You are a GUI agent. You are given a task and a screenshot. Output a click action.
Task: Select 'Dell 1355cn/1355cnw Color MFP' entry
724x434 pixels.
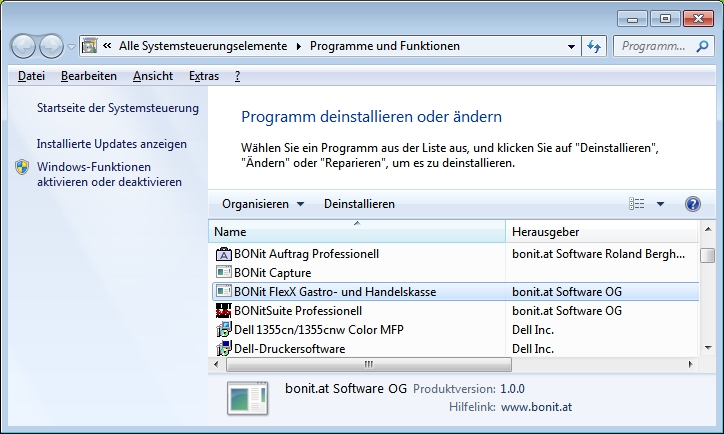click(319, 330)
